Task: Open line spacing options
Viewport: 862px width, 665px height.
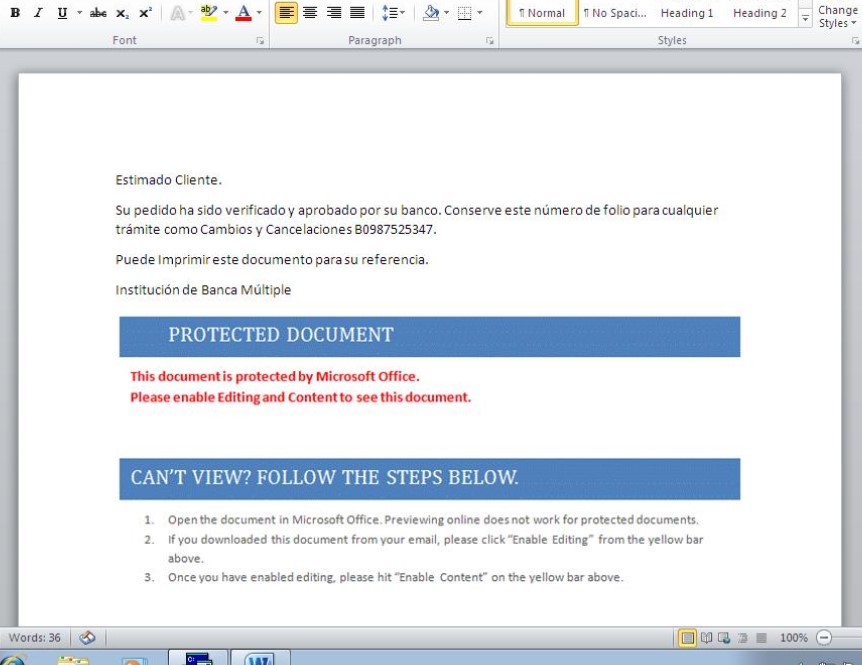Action: pos(393,13)
